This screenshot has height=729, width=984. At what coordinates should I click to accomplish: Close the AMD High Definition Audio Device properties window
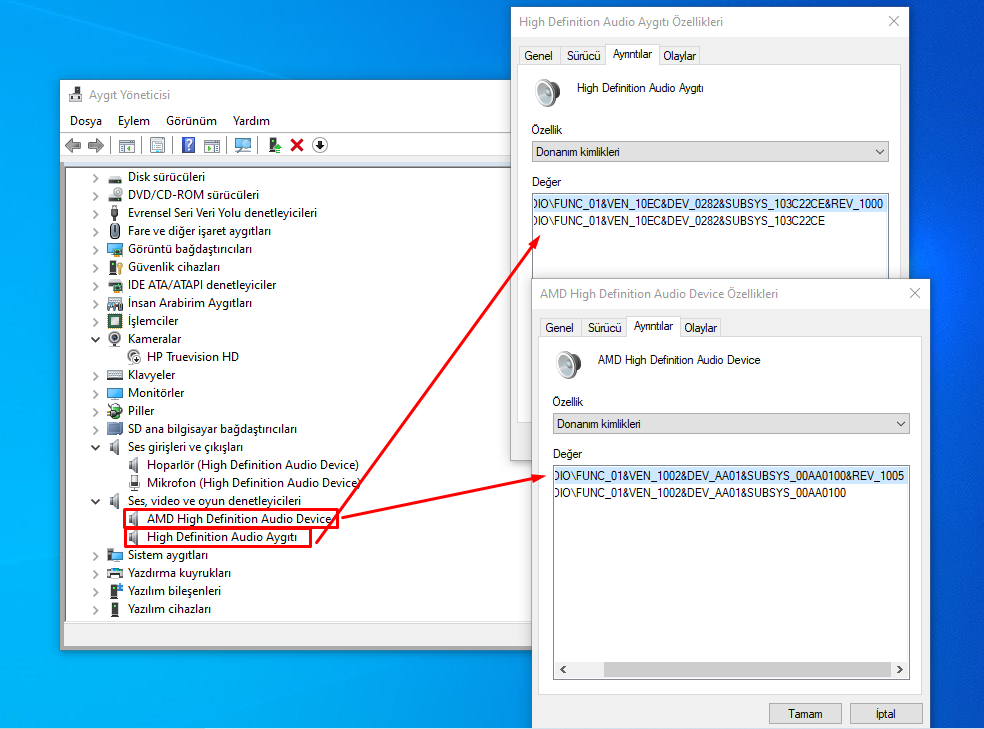(915, 293)
